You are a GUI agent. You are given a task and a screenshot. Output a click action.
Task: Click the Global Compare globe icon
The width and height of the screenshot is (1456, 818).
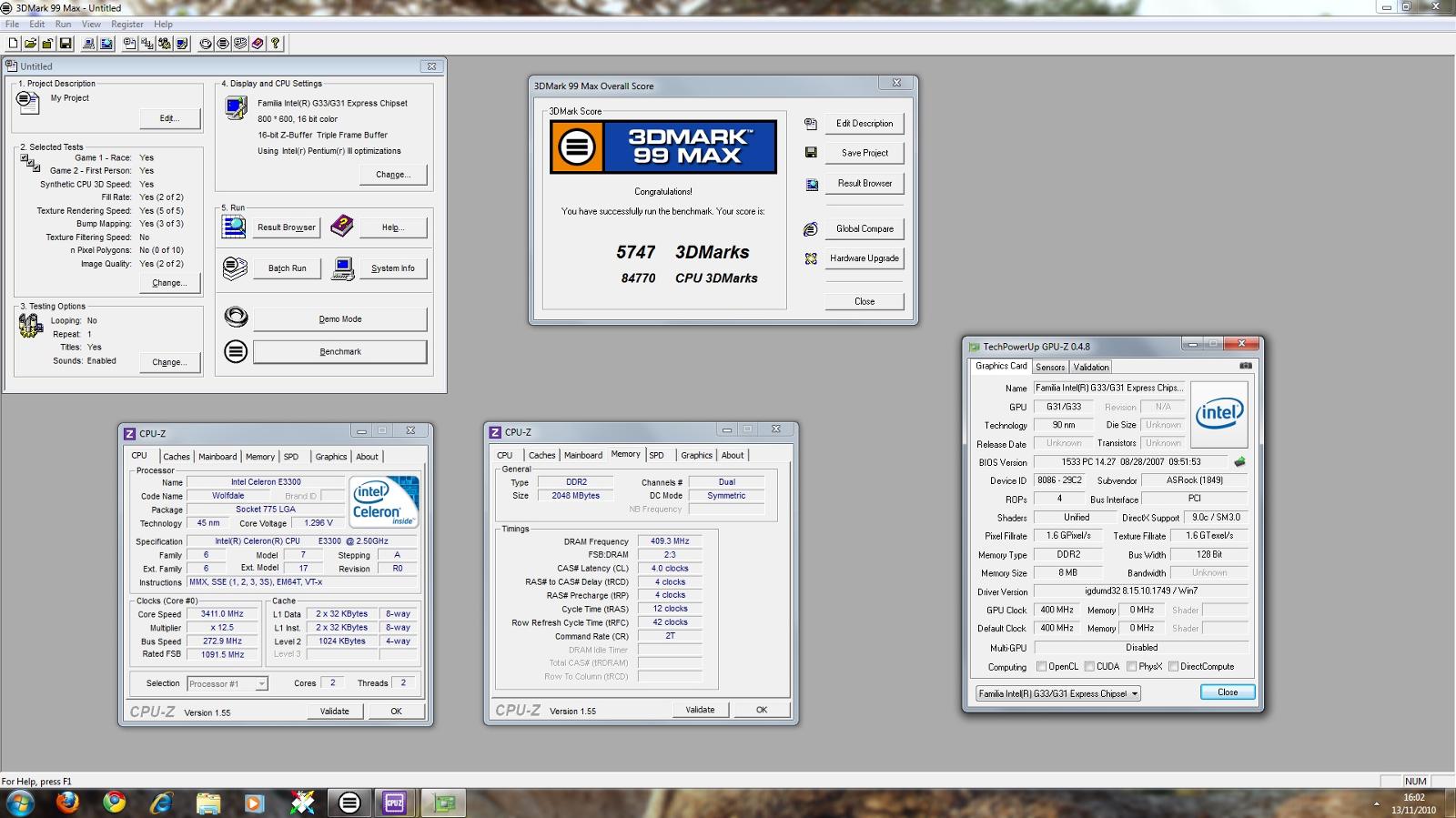811,229
